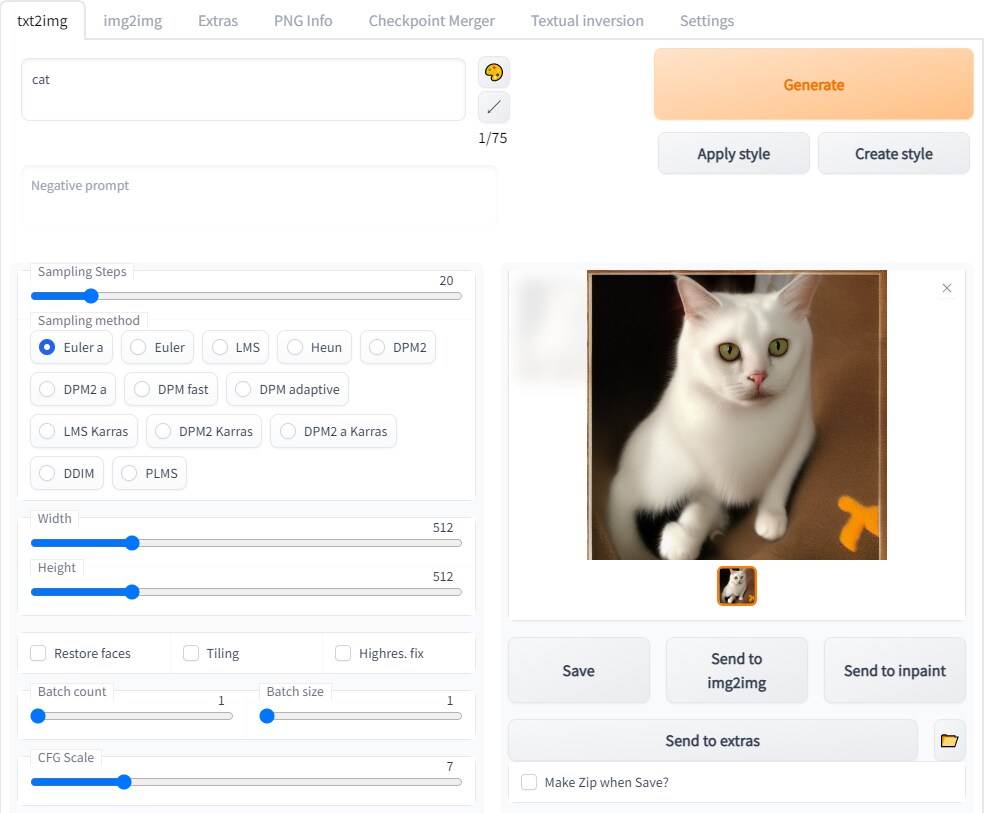Screen dimensions: 998x813
Task: Click the CFG Scale slider handle
Action: (x=124, y=782)
